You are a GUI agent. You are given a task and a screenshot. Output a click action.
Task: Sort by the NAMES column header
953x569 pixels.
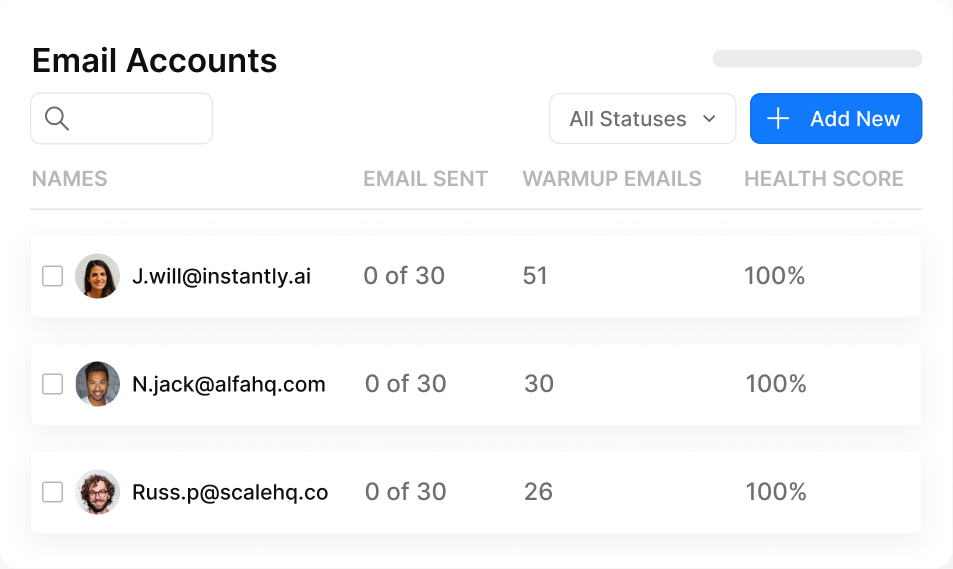(69, 179)
